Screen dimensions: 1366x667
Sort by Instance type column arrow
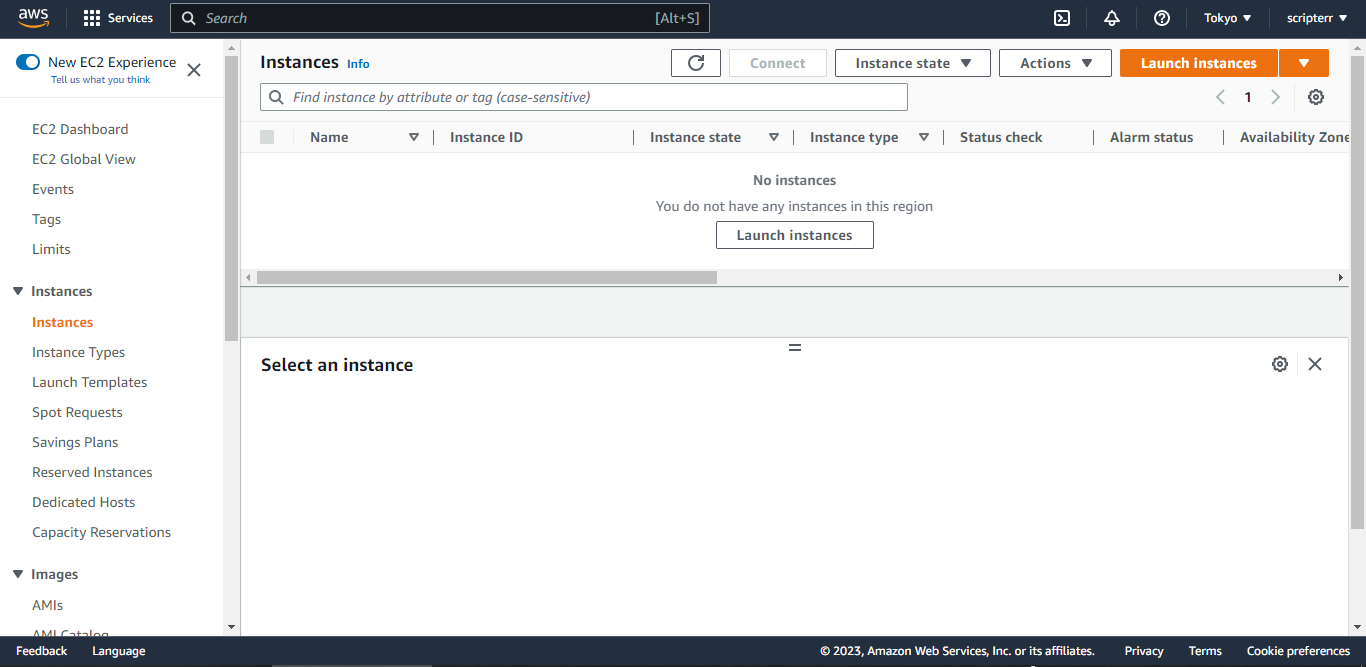(x=923, y=137)
